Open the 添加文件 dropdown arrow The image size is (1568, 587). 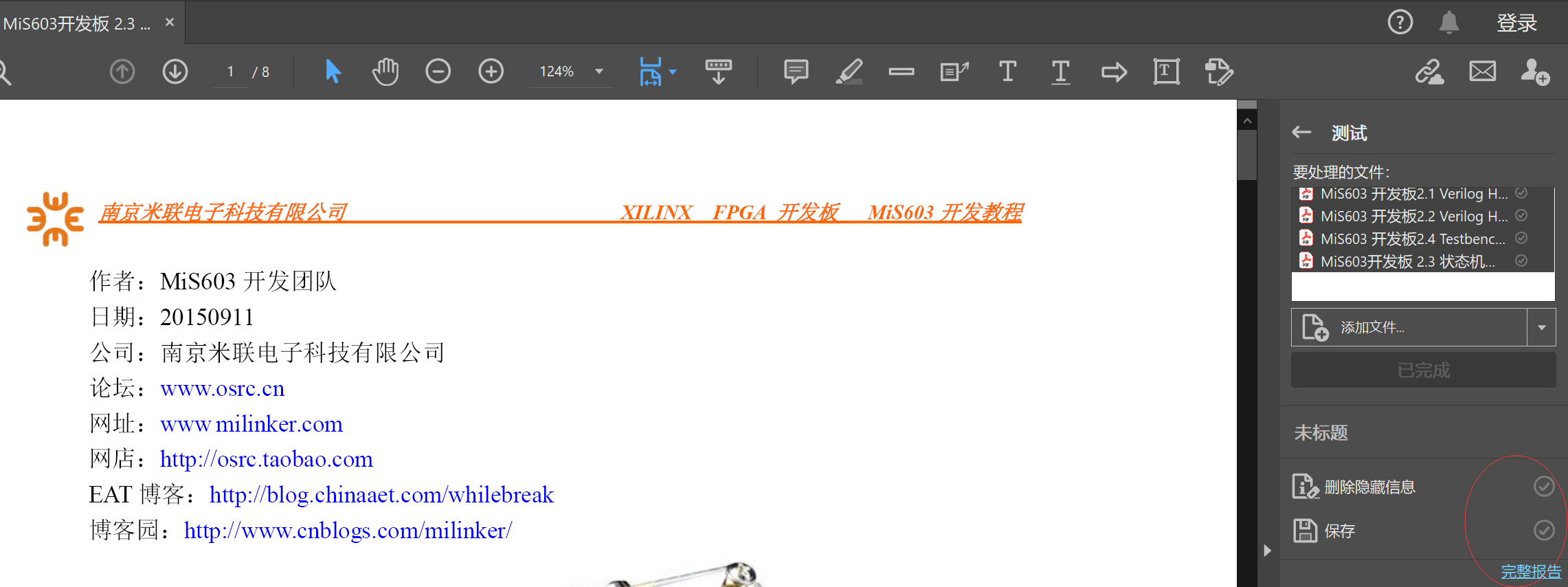[1541, 327]
